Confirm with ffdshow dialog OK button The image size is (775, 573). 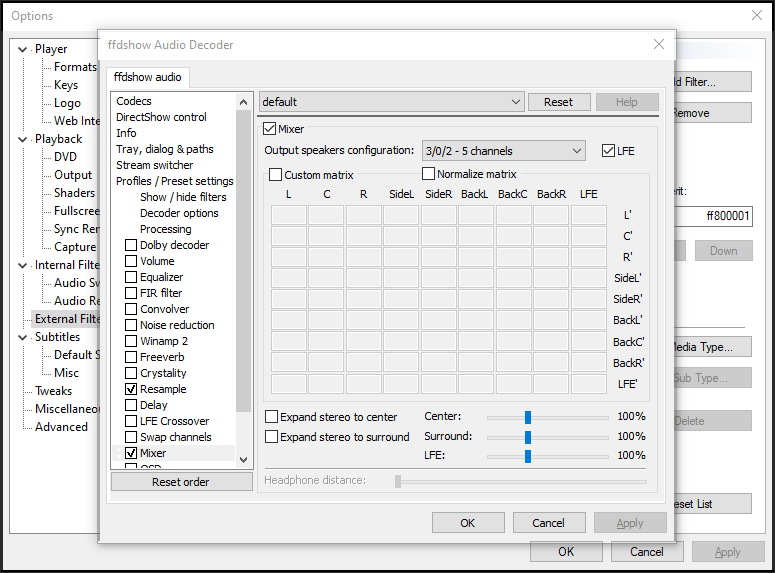point(468,523)
